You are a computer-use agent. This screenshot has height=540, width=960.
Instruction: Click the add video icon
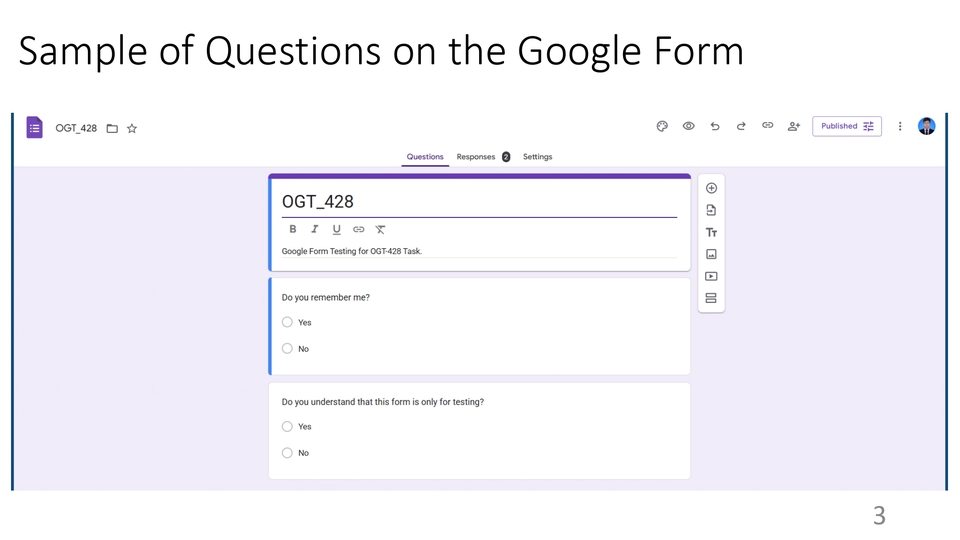711,276
